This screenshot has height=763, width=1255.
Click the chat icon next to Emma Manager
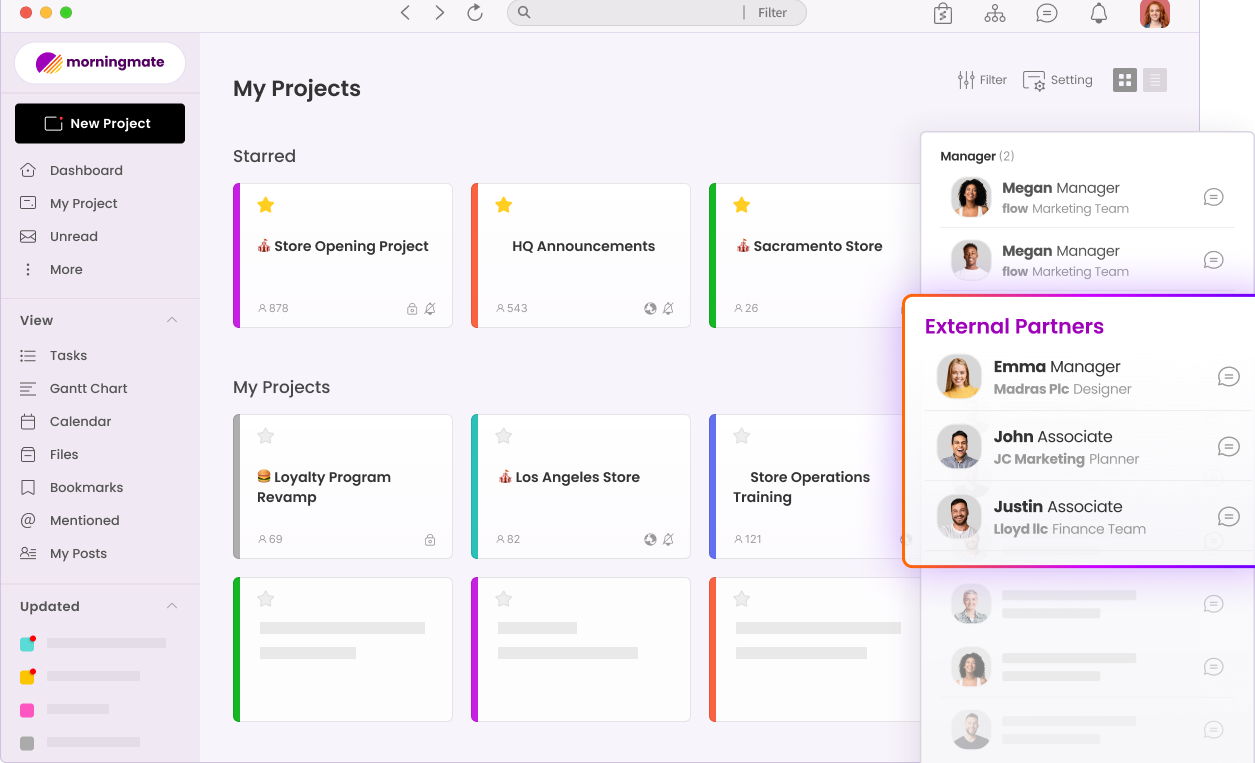[x=1228, y=377]
